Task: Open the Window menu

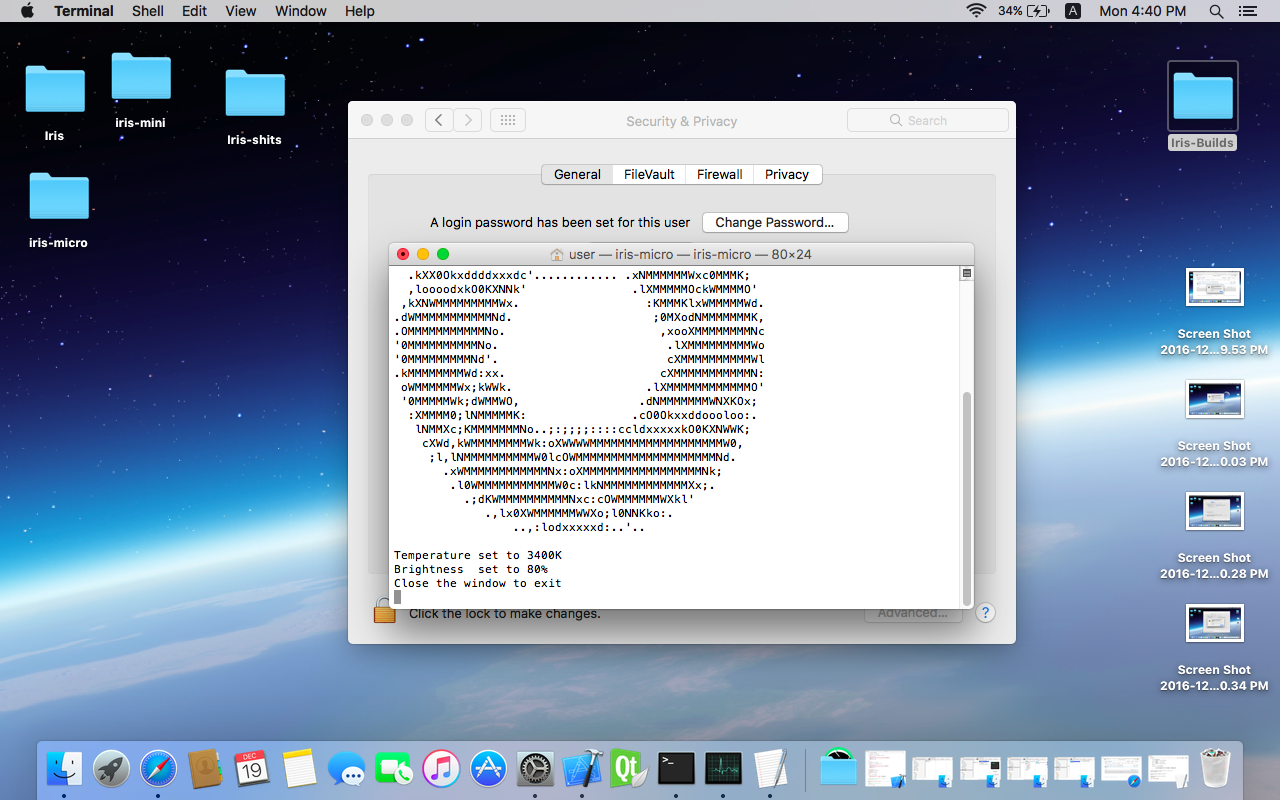Action: [x=301, y=11]
